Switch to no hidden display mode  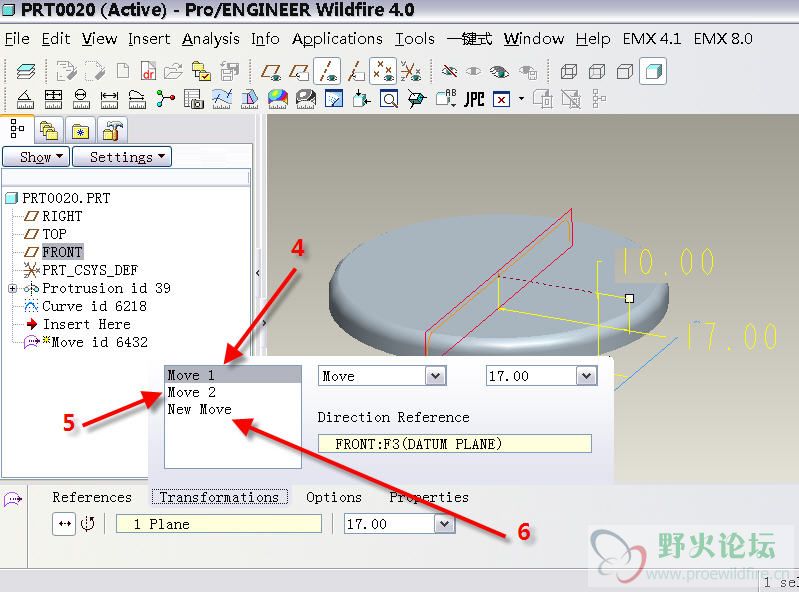pyautogui.click(x=625, y=71)
